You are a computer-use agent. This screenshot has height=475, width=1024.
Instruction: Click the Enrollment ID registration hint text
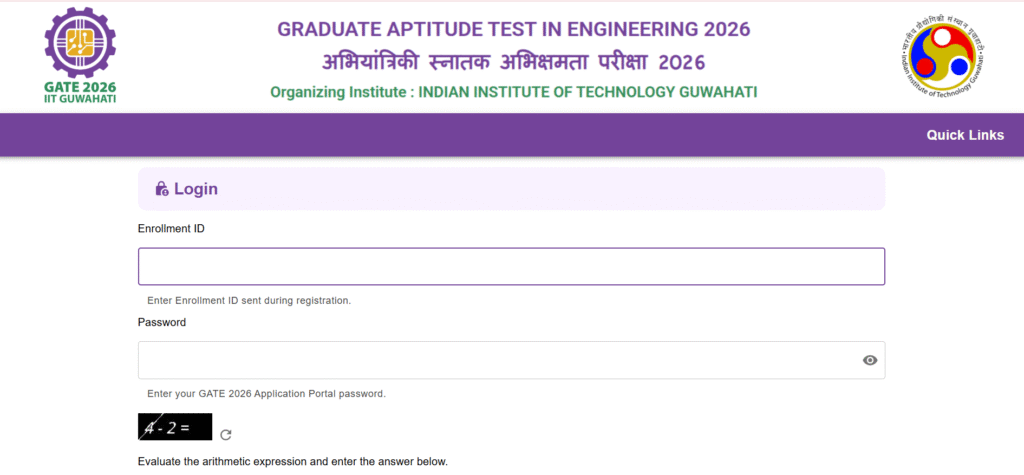249,301
